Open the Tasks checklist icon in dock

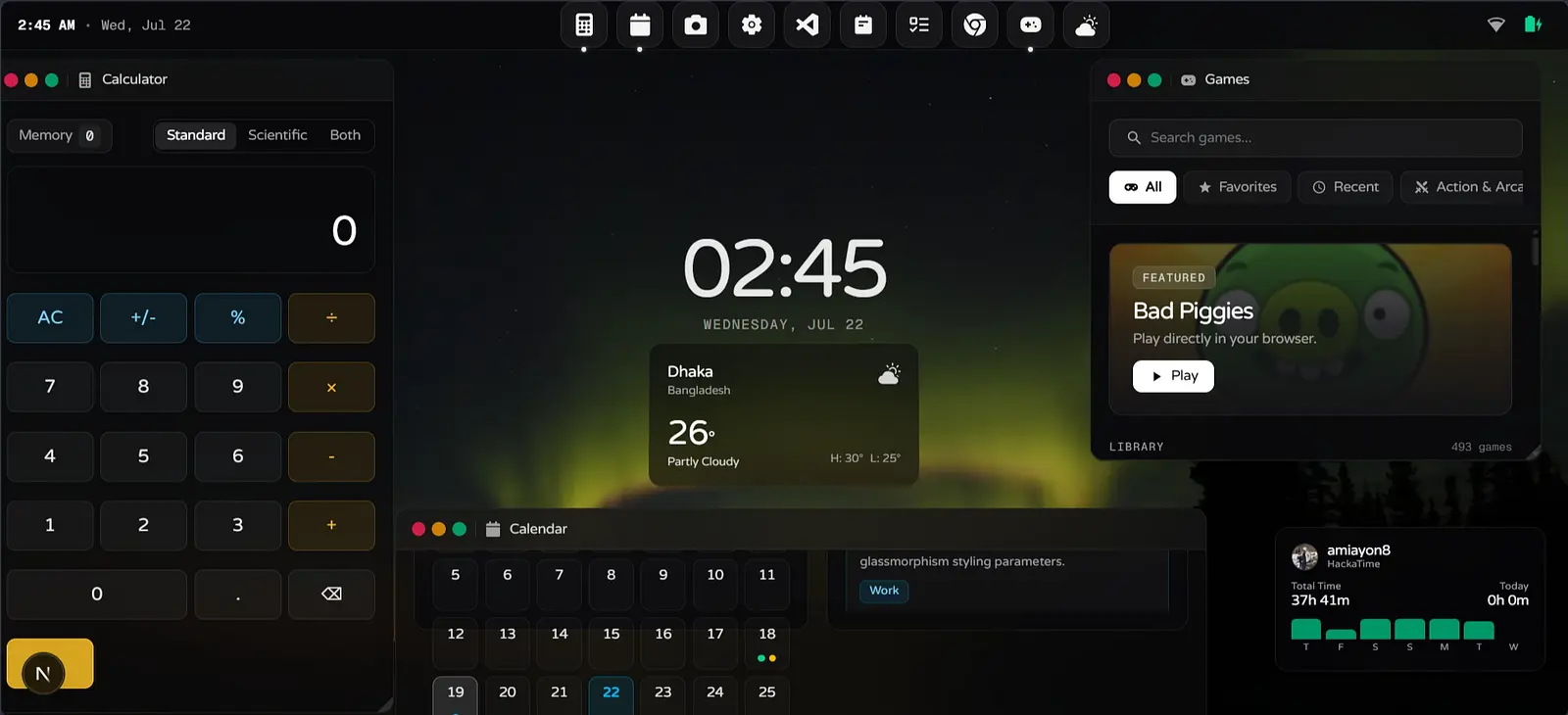point(919,24)
